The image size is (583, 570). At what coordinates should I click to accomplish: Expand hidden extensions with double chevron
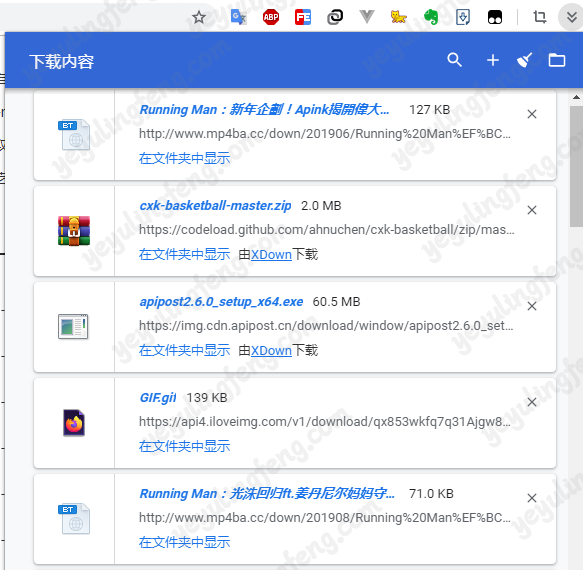[571, 17]
